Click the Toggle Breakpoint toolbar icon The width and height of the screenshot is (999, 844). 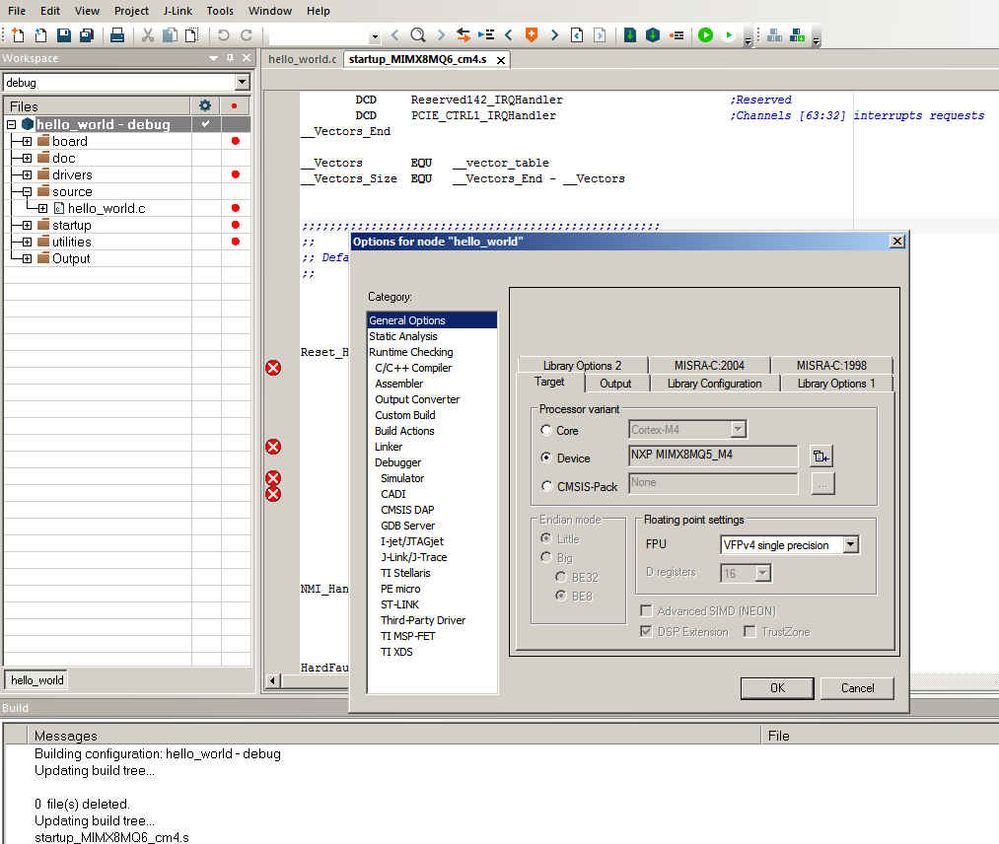click(677, 35)
